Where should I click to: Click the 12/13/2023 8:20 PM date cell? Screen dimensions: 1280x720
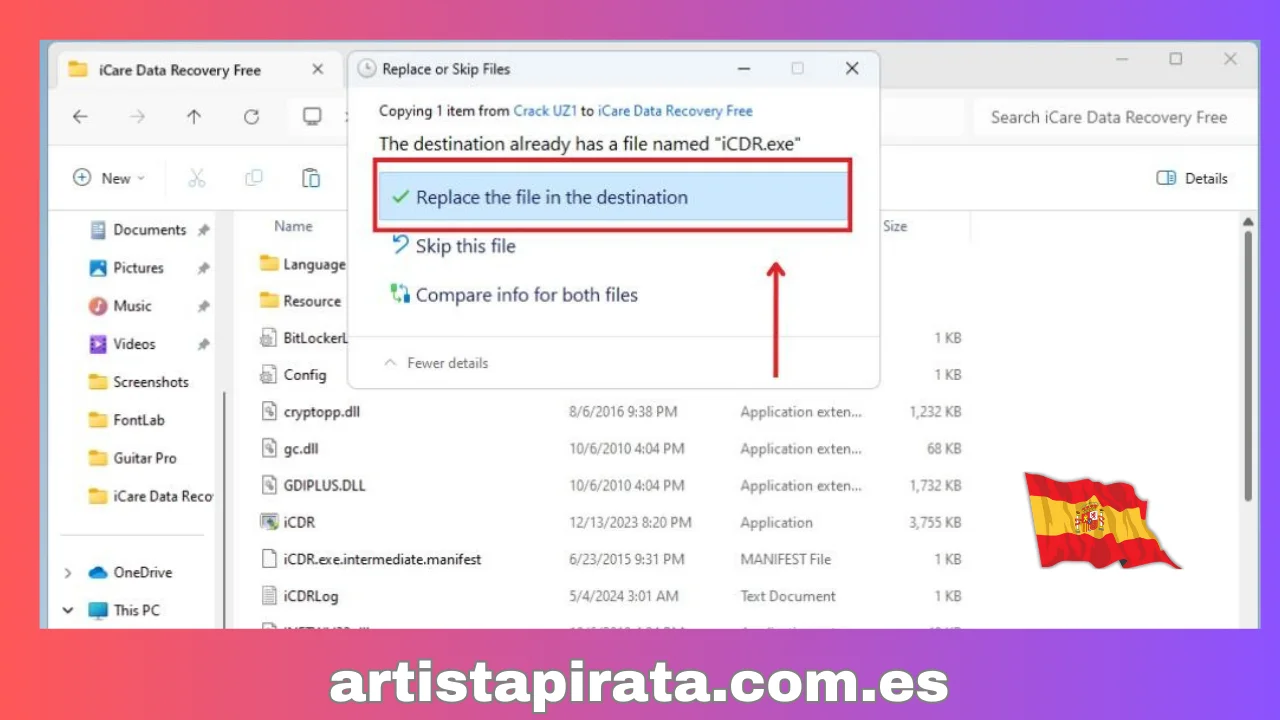(630, 522)
